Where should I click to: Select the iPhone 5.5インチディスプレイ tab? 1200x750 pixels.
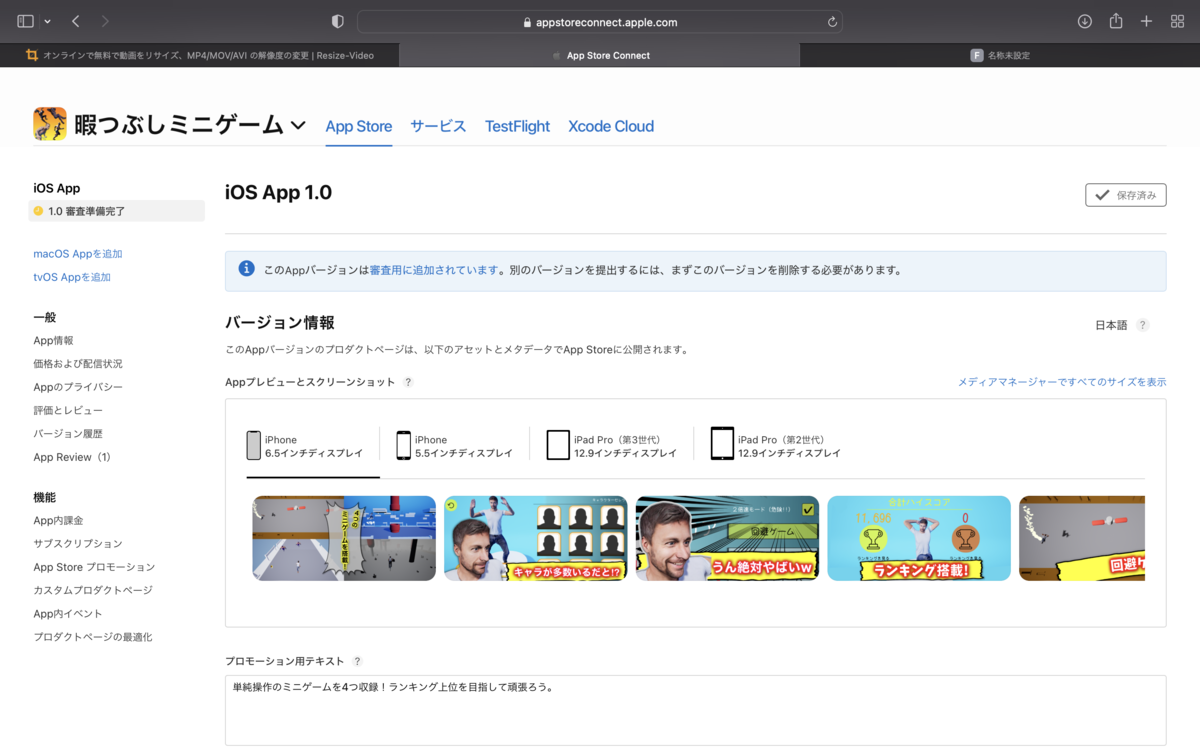click(455, 446)
